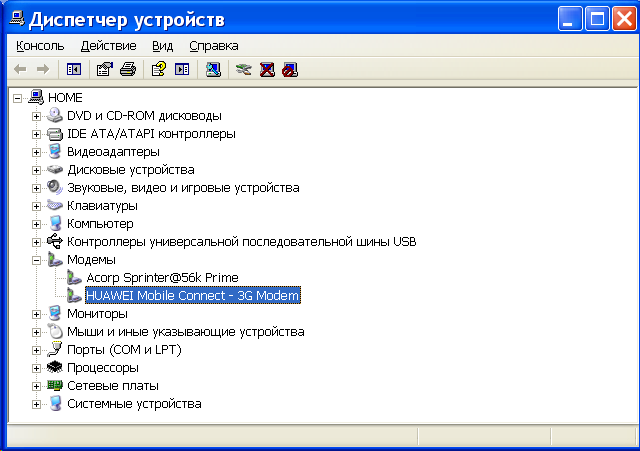Click the Print toolbar icon
Image resolution: width=640 pixels, height=451 pixels.
pos(127,69)
